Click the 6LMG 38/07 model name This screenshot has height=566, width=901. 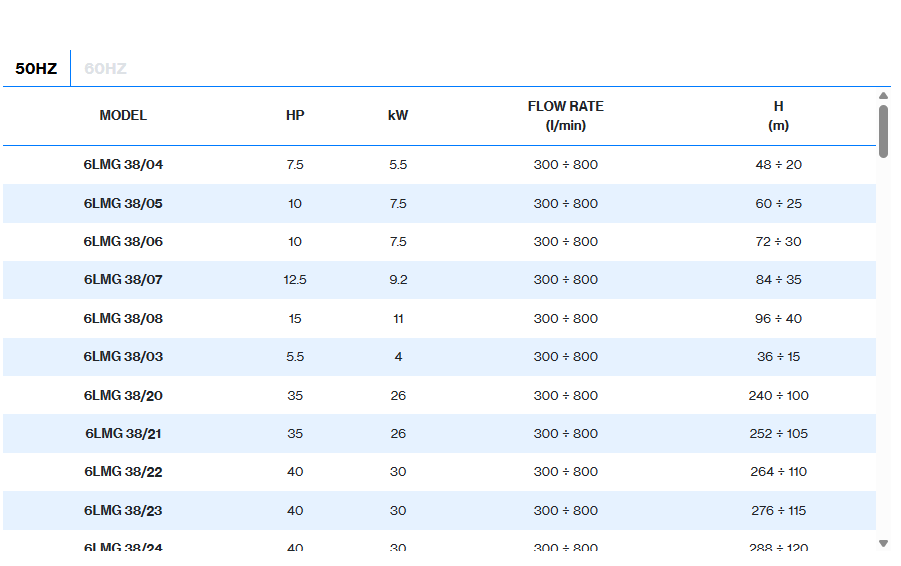tap(123, 280)
